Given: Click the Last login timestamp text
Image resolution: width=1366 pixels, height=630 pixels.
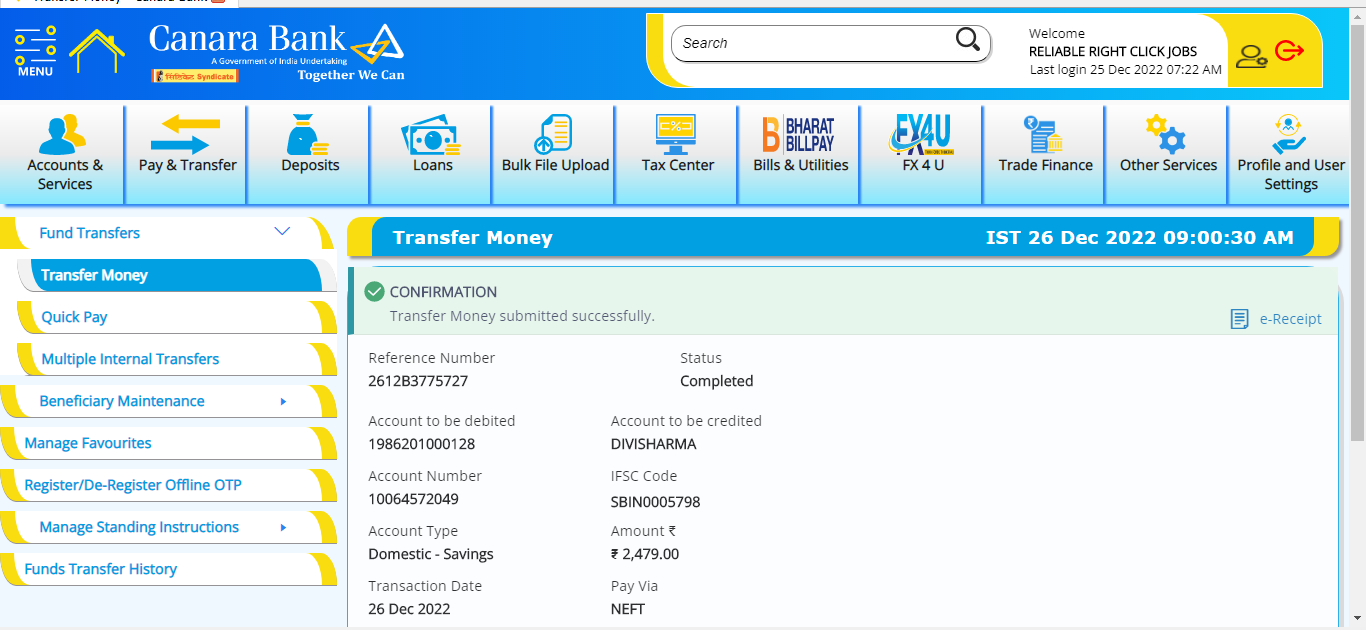Looking at the screenshot, I should pyautogui.click(x=1126, y=70).
